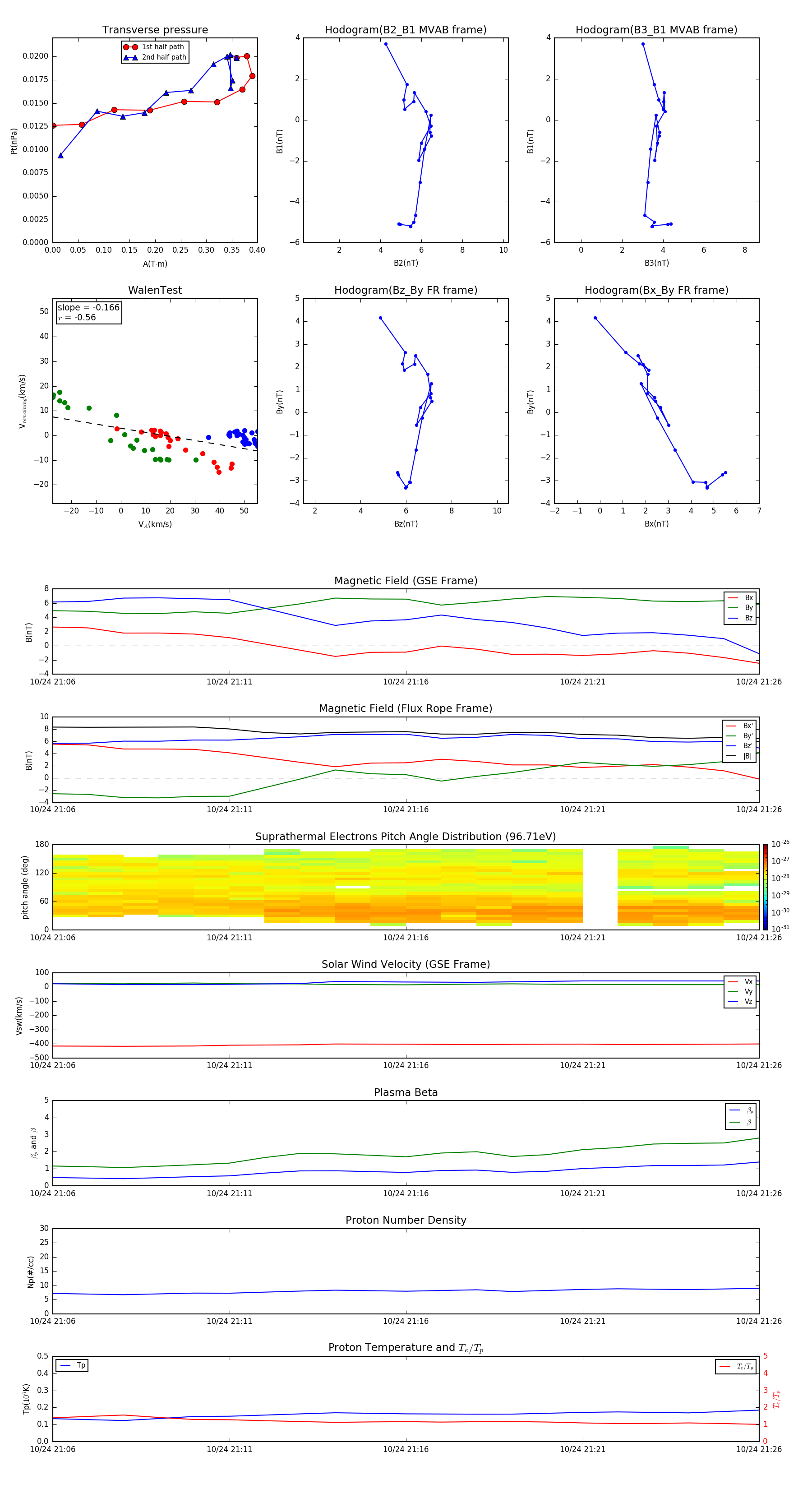Select Vy entry in solar wind legend
The height and width of the screenshot is (1489, 812).
[x=740, y=991]
